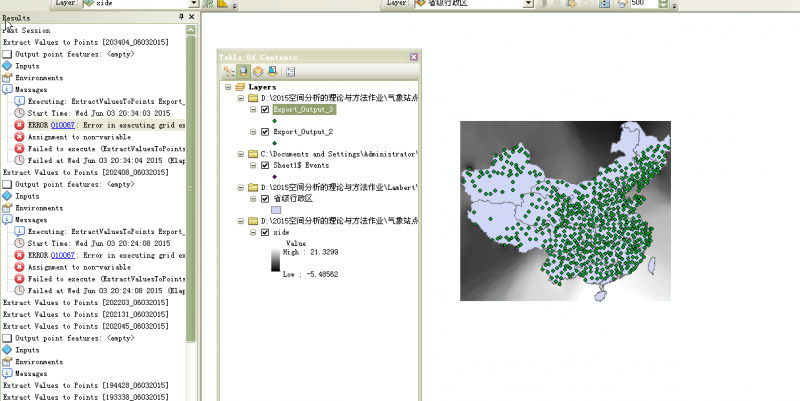
Task: Toggle visibility of Export_Output_2 layer
Action: (x=265, y=132)
